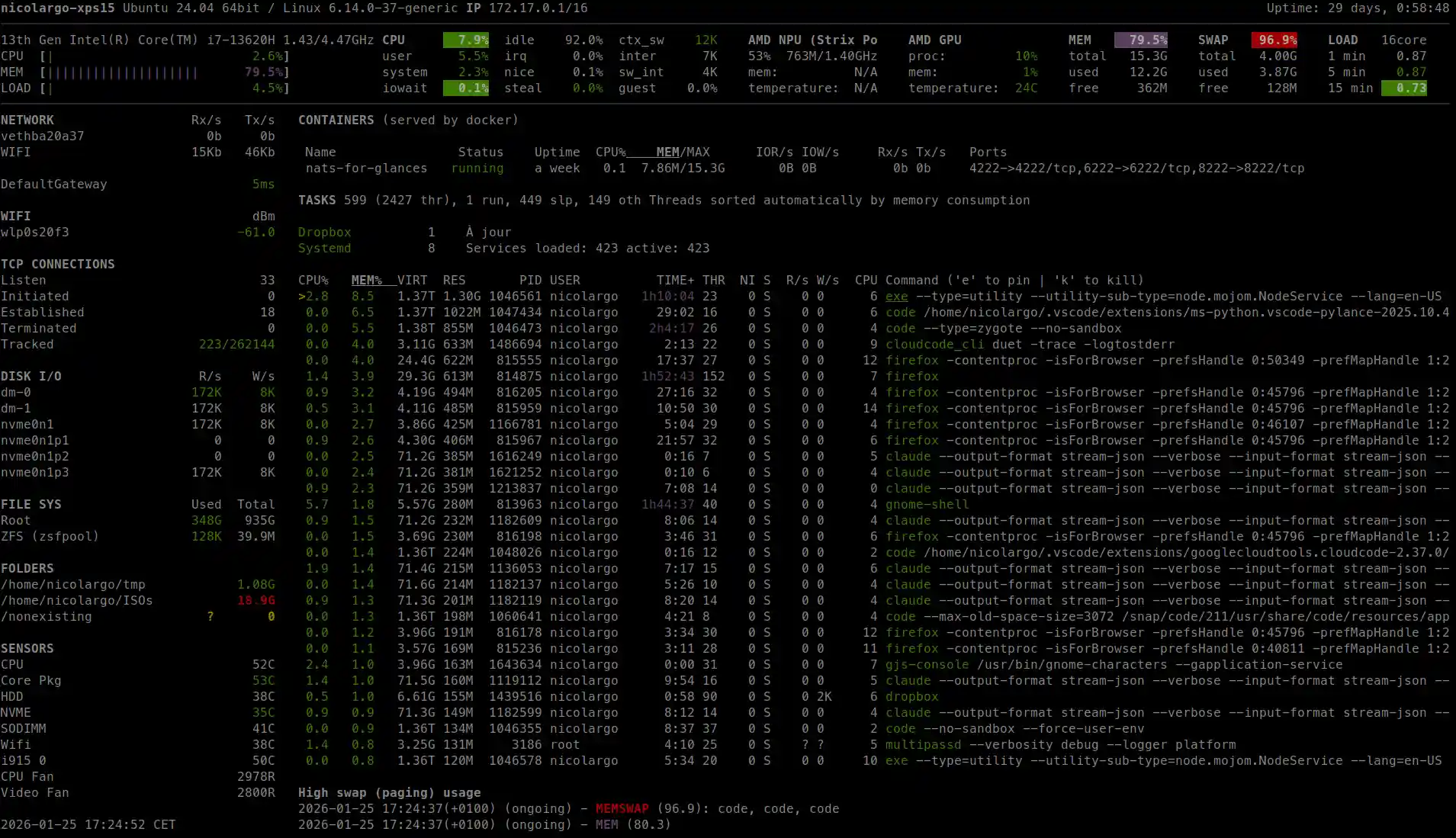Image resolution: width=1456 pixels, height=838 pixels.
Task: Click the red MEMSWAP alert label
Action: coord(622,808)
